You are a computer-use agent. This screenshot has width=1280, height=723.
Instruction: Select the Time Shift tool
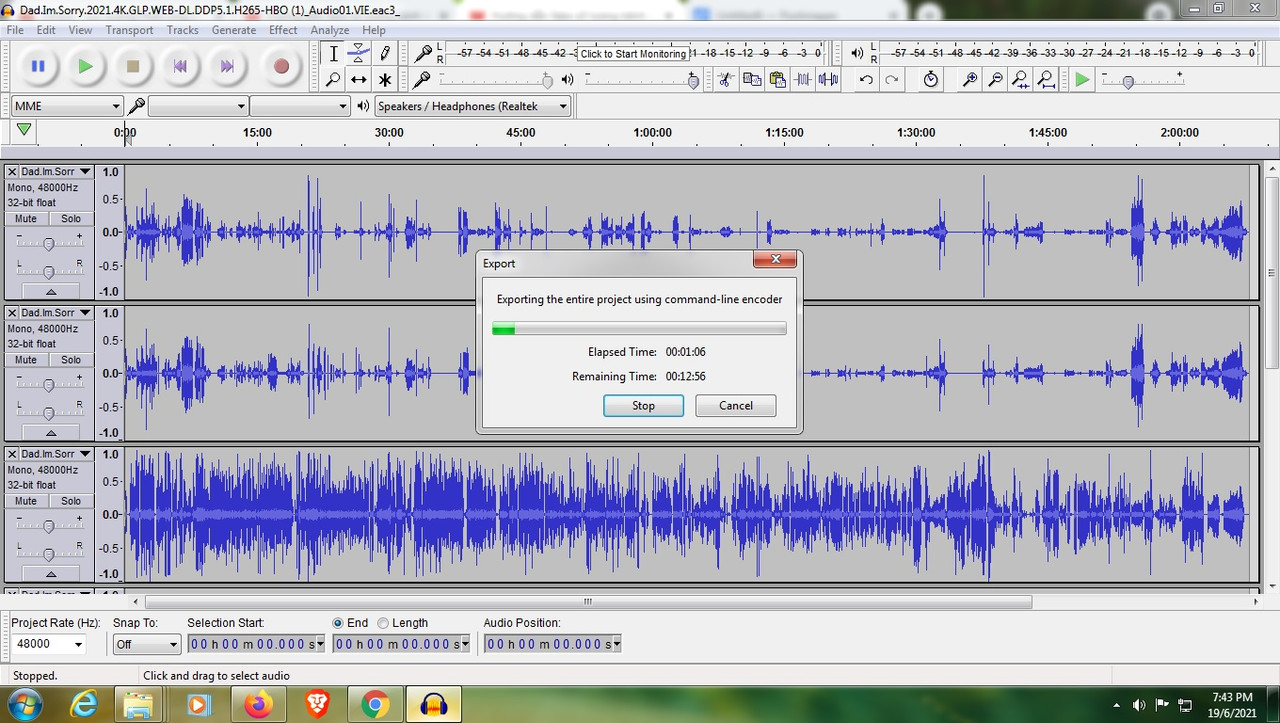pyautogui.click(x=358, y=79)
